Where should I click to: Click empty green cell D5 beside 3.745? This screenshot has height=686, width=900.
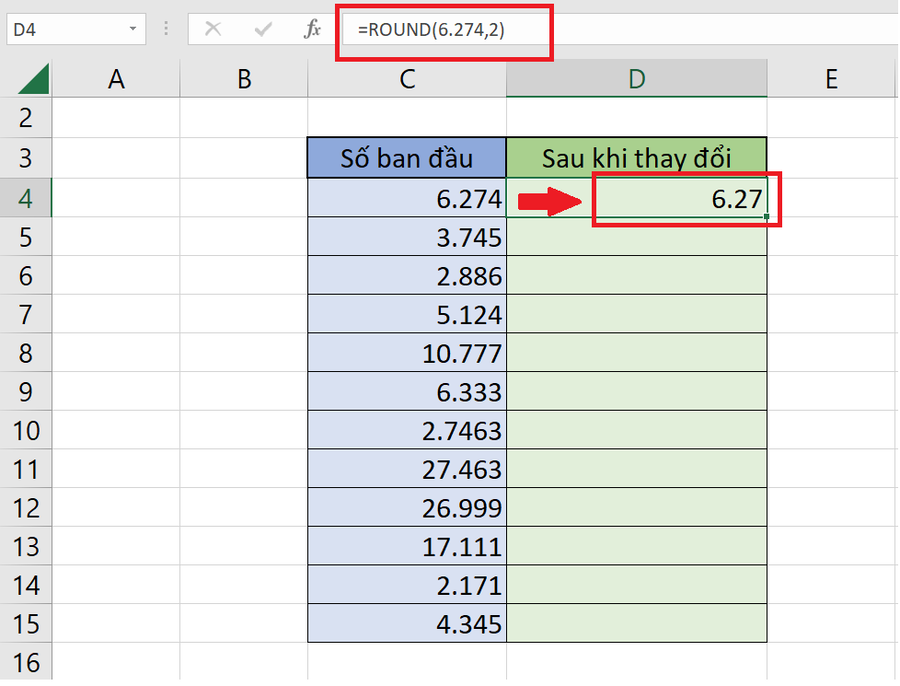(x=637, y=237)
